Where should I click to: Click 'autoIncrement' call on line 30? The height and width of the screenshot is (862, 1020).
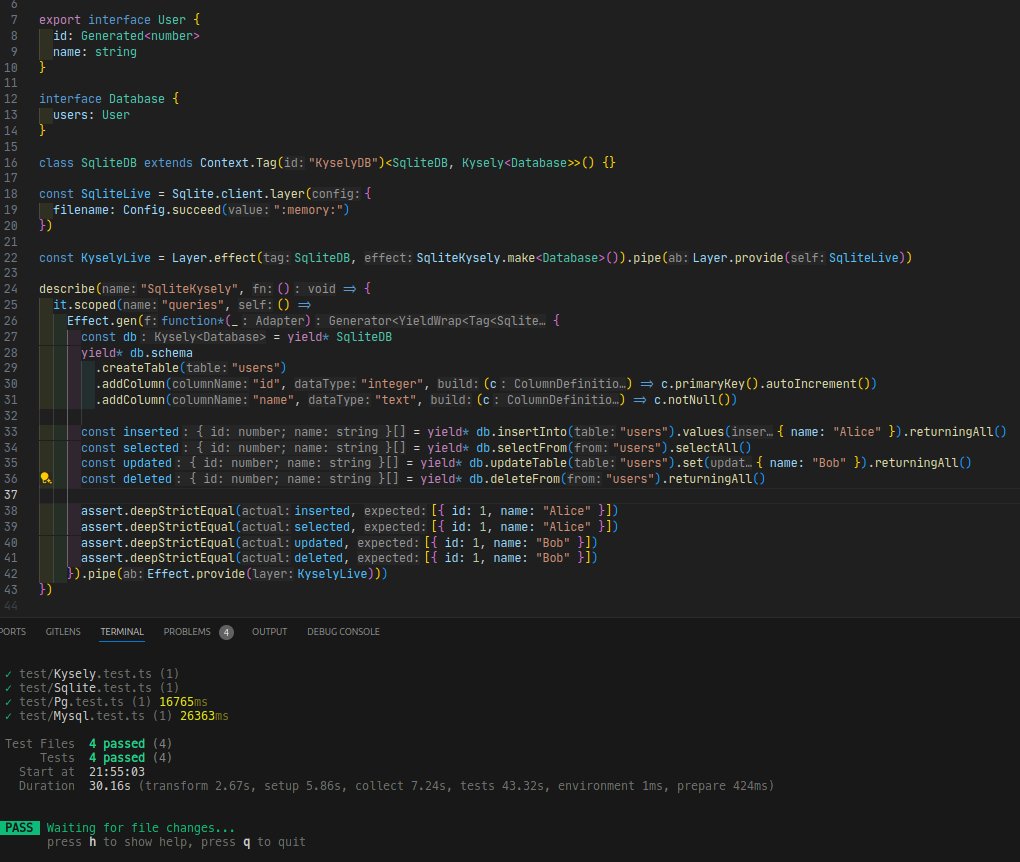[811, 384]
